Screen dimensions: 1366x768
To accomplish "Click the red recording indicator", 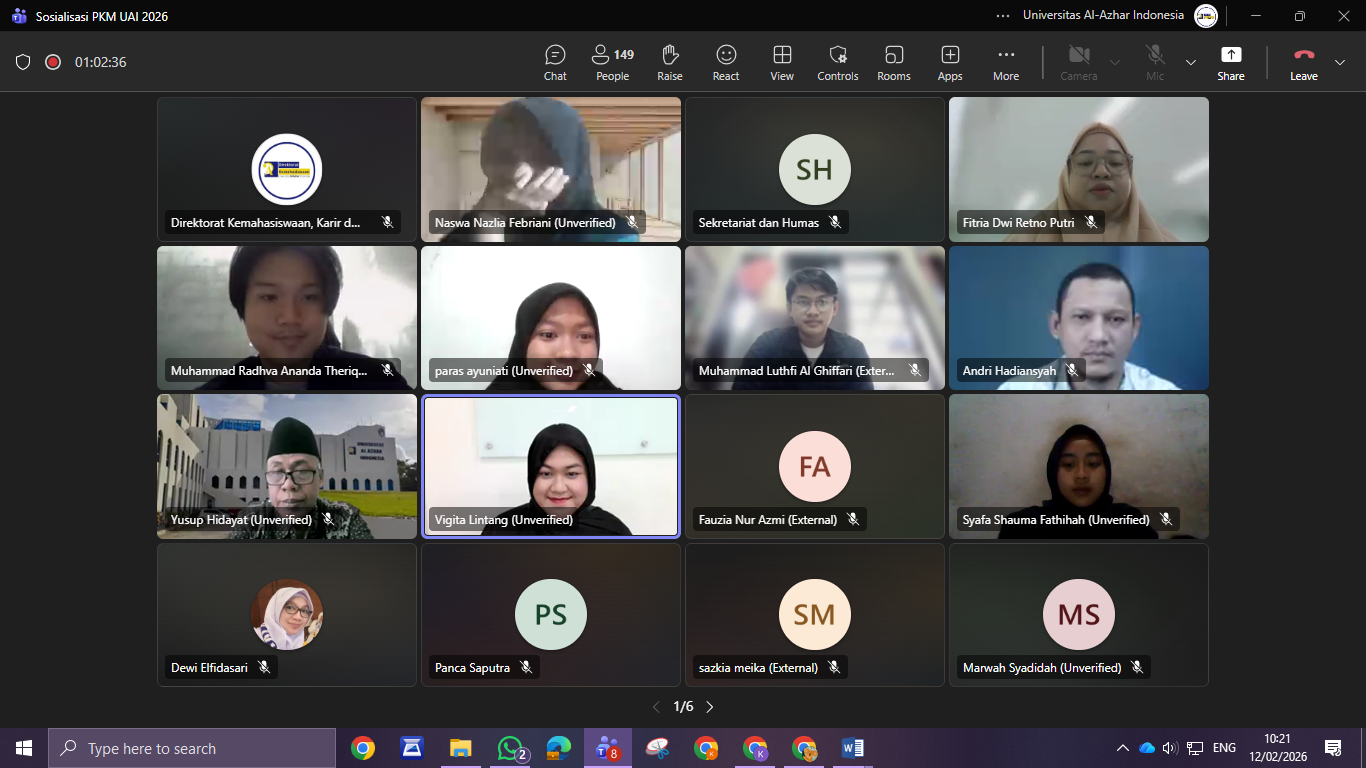I will (x=53, y=62).
